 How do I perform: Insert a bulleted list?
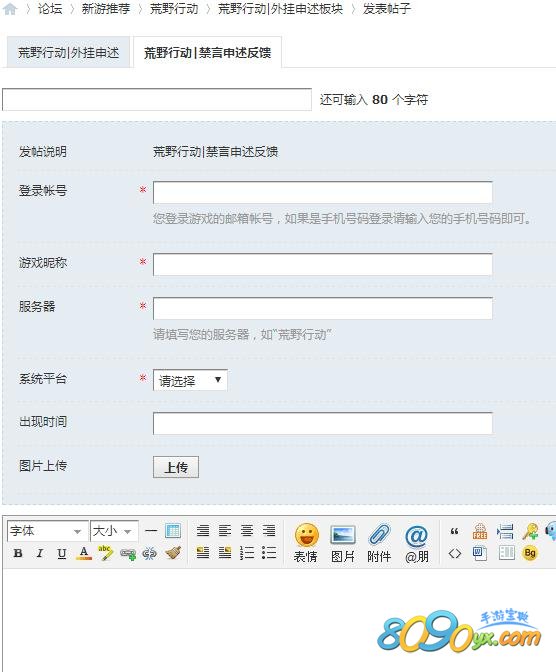(269, 553)
